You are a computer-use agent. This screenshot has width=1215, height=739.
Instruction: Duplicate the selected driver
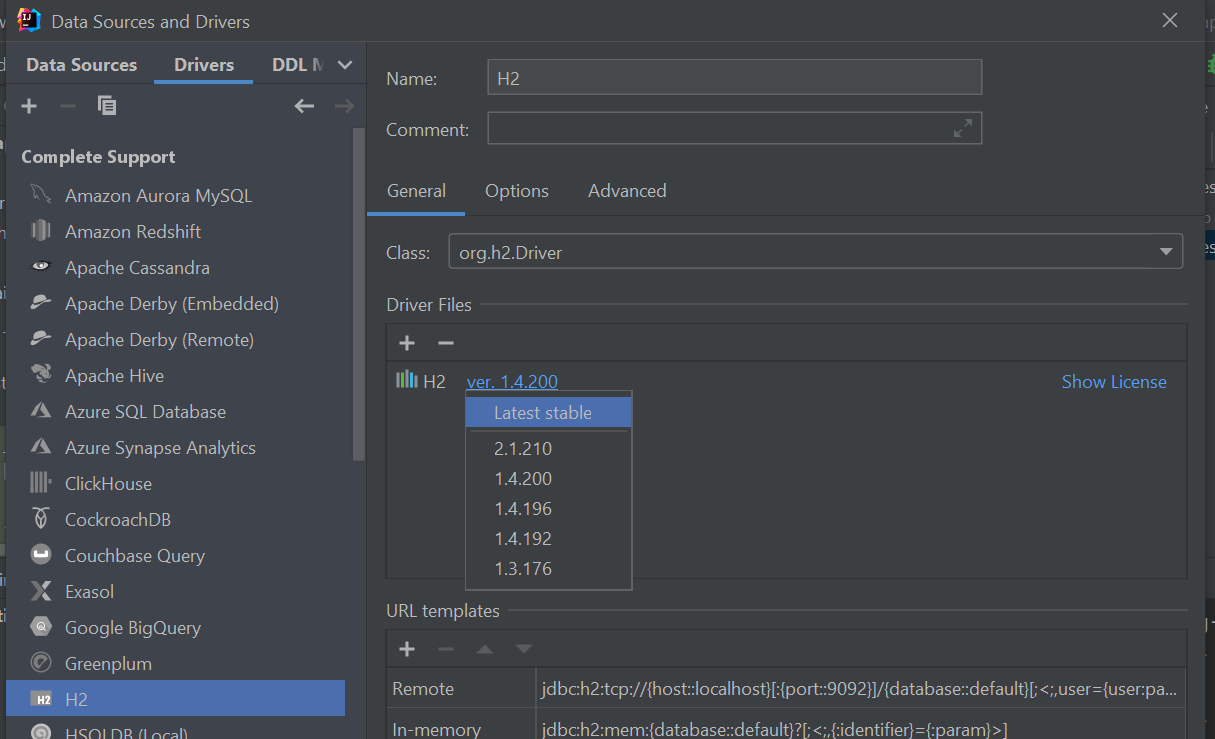pos(107,106)
